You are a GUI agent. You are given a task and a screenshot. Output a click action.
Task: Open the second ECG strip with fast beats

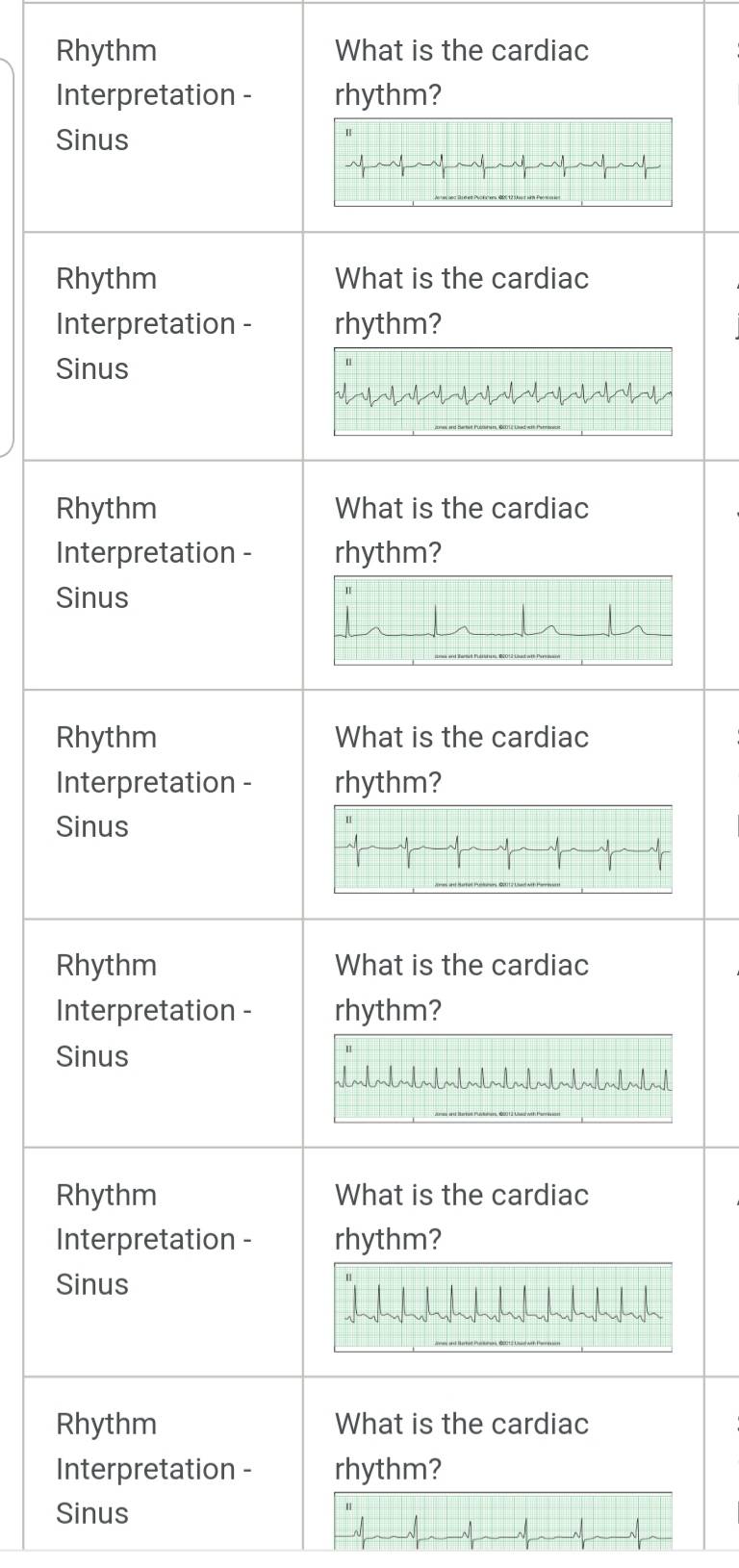coord(503,391)
